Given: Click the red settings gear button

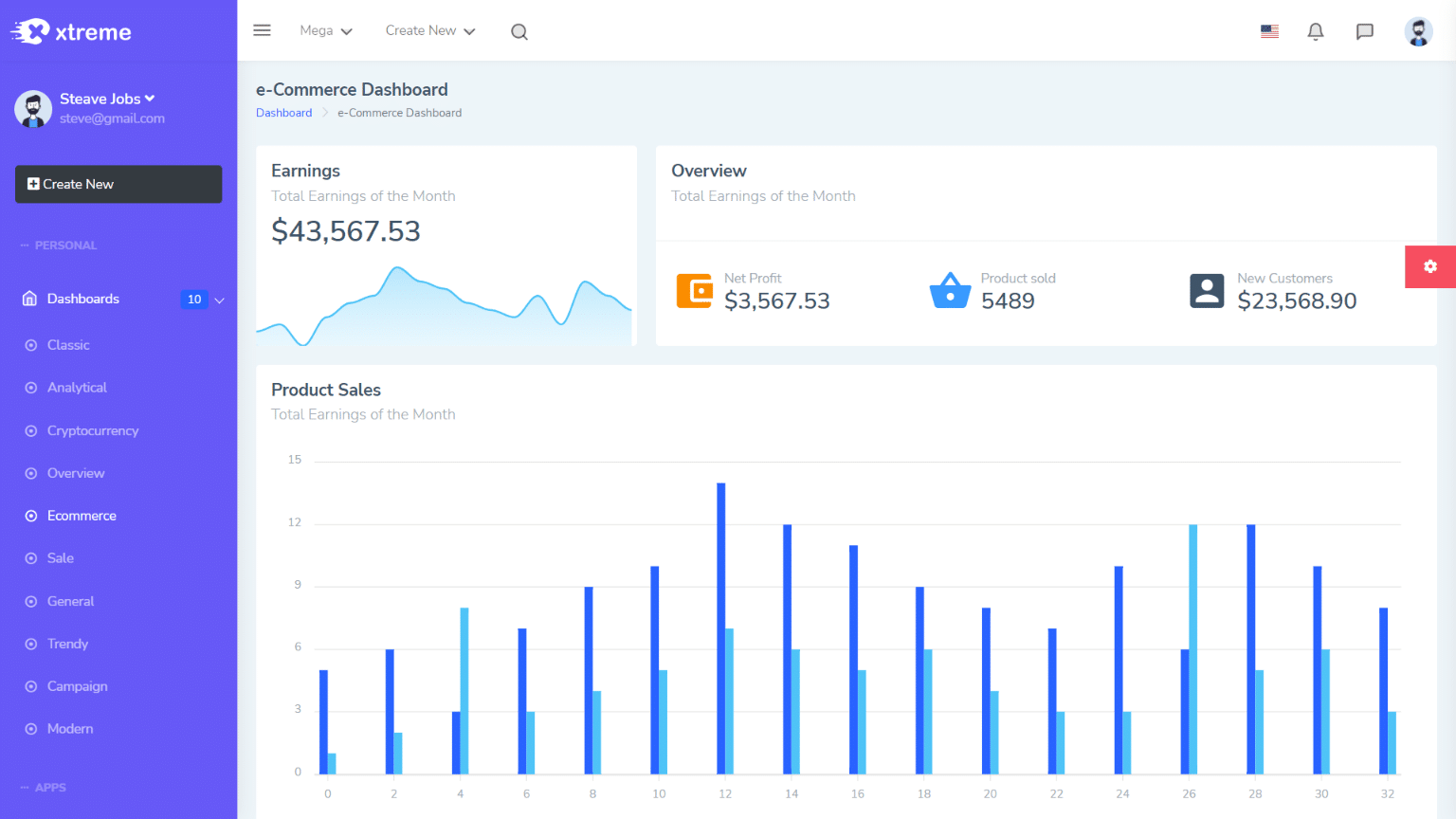Looking at the screenshot, I should coord(1430,266).
